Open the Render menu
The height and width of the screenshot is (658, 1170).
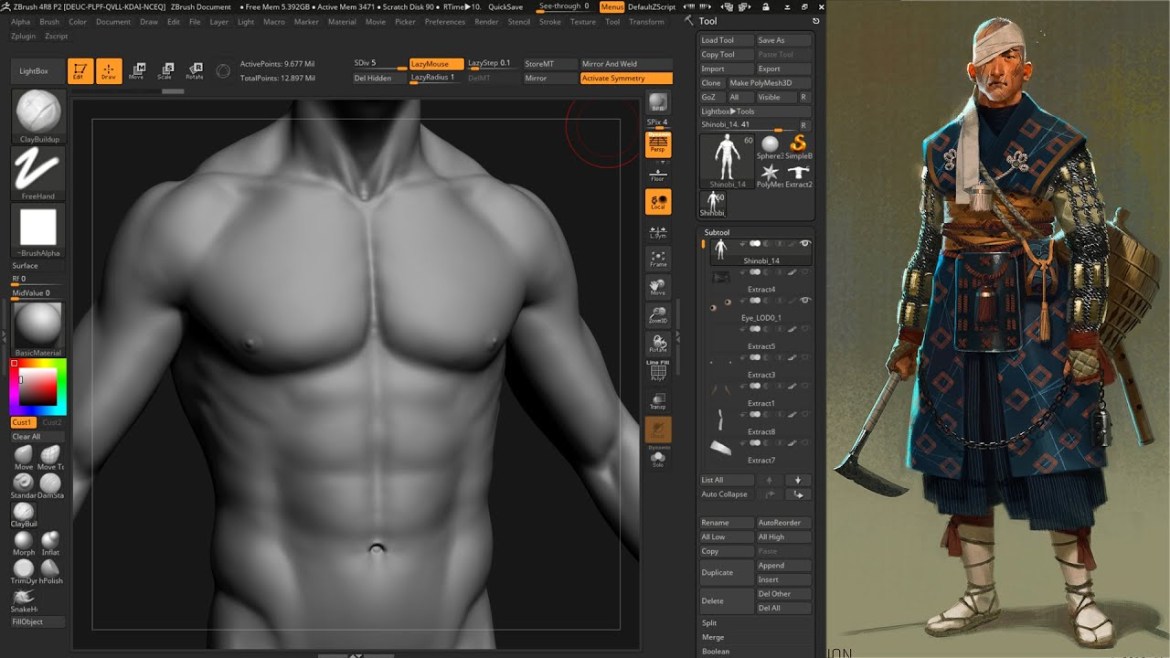click(487, 22)
